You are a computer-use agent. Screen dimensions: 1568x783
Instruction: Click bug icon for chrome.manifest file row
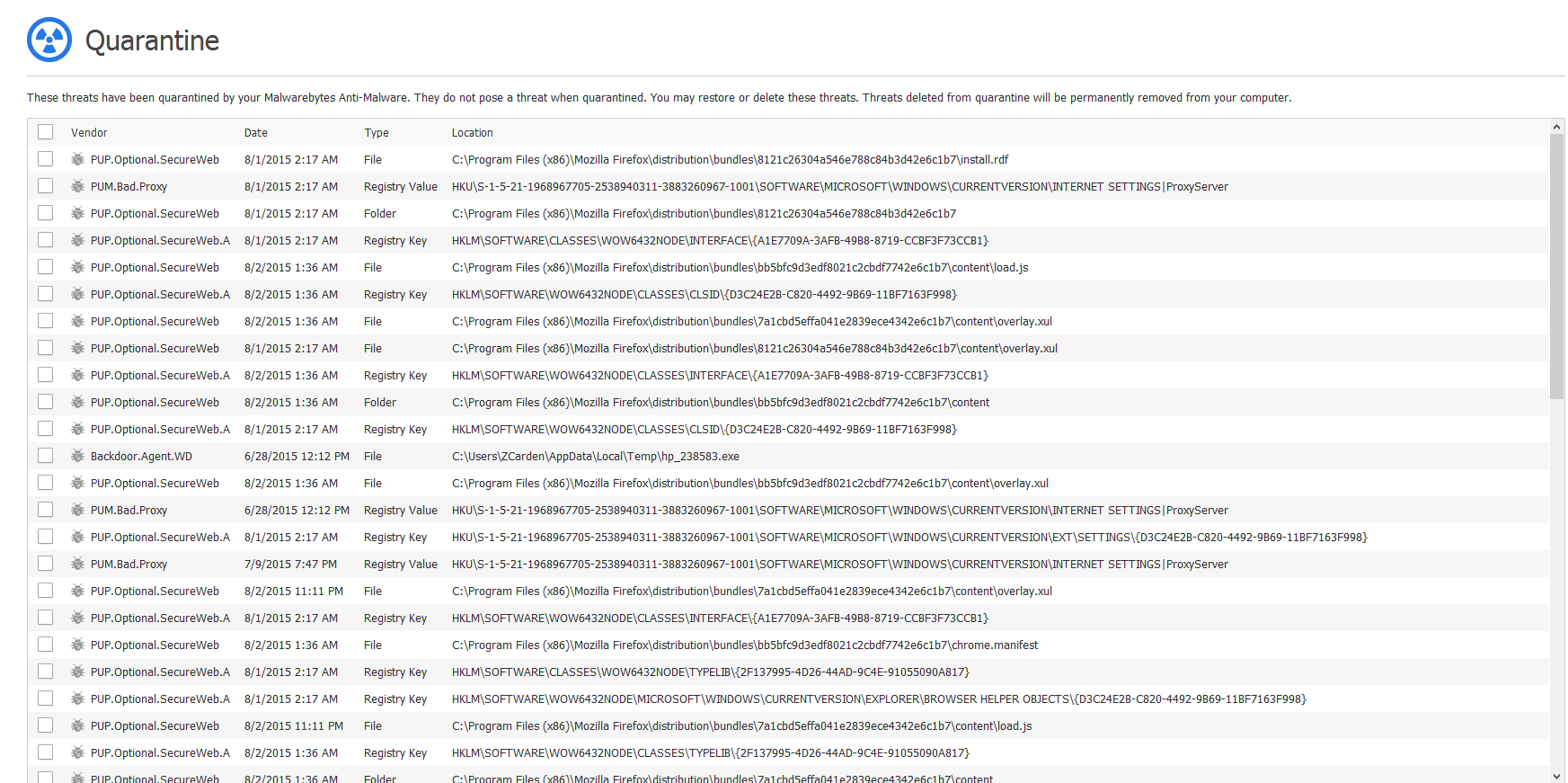(78, 645)
